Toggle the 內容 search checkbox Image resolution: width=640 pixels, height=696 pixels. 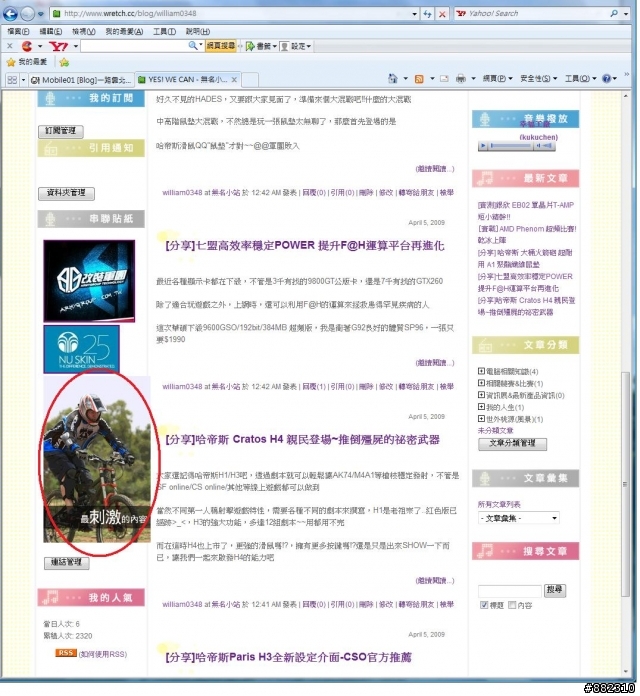[x=513, y=606]
